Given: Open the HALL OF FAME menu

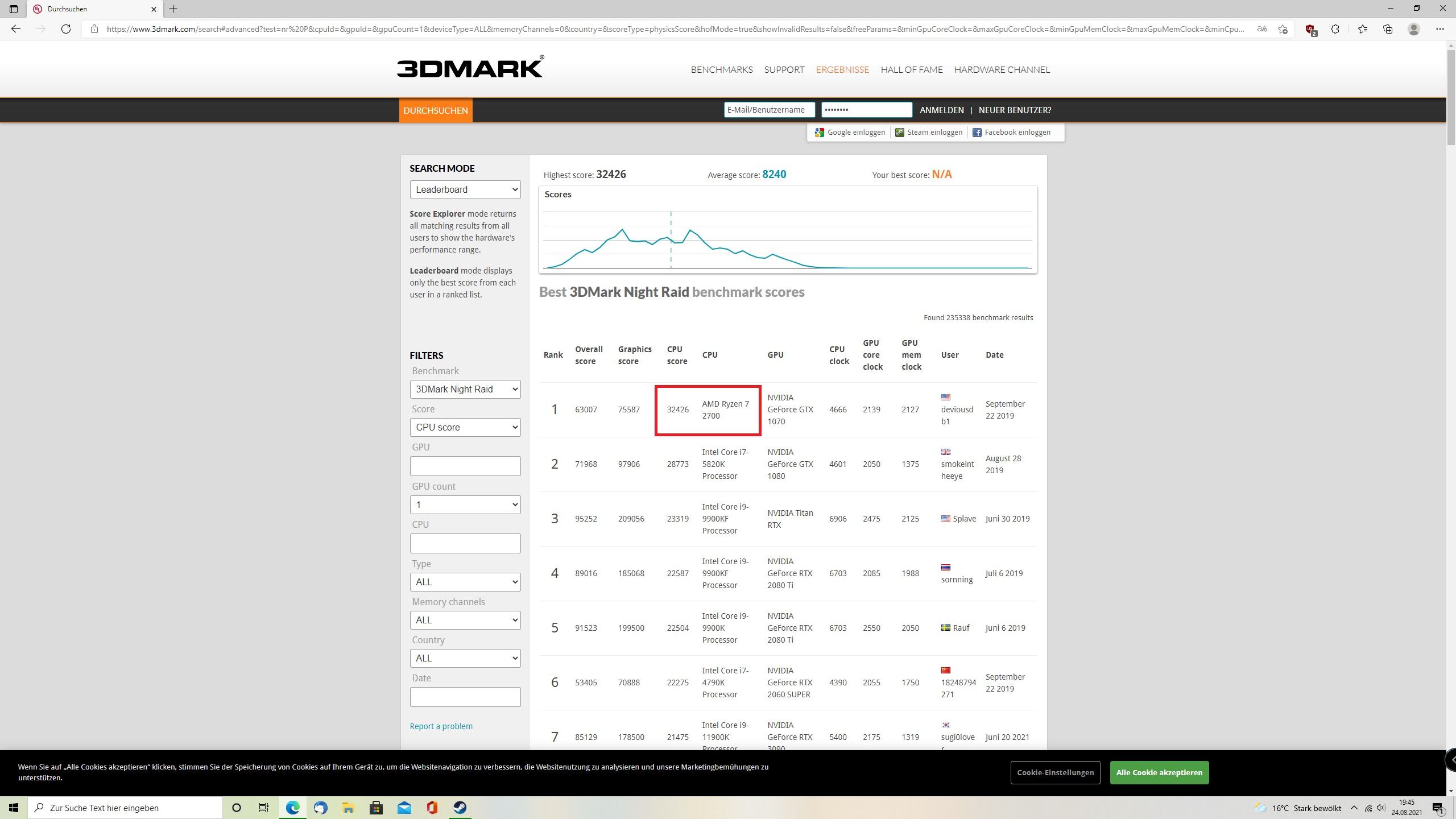Looking at the screenshot, I should tap(912, 69).
